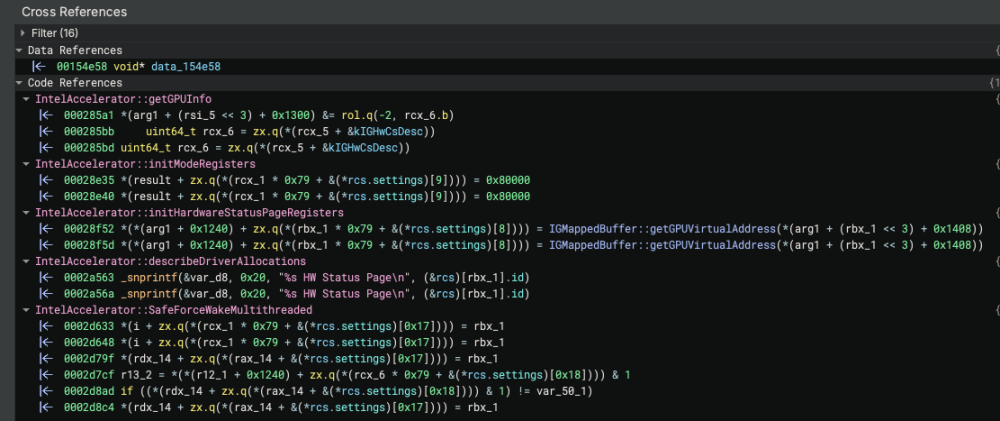
Task: Go to code reference 0002a56a
Action: pos(297,293)
